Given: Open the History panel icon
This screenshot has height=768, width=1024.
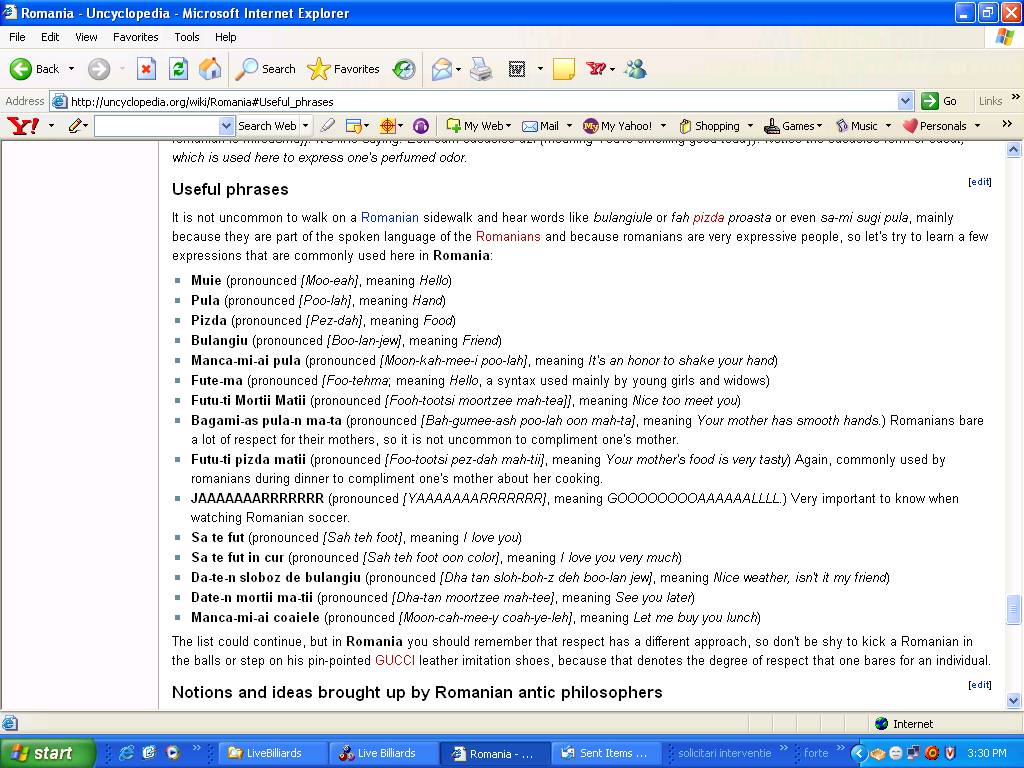Looking at the screenshot, I should point(404,69).
